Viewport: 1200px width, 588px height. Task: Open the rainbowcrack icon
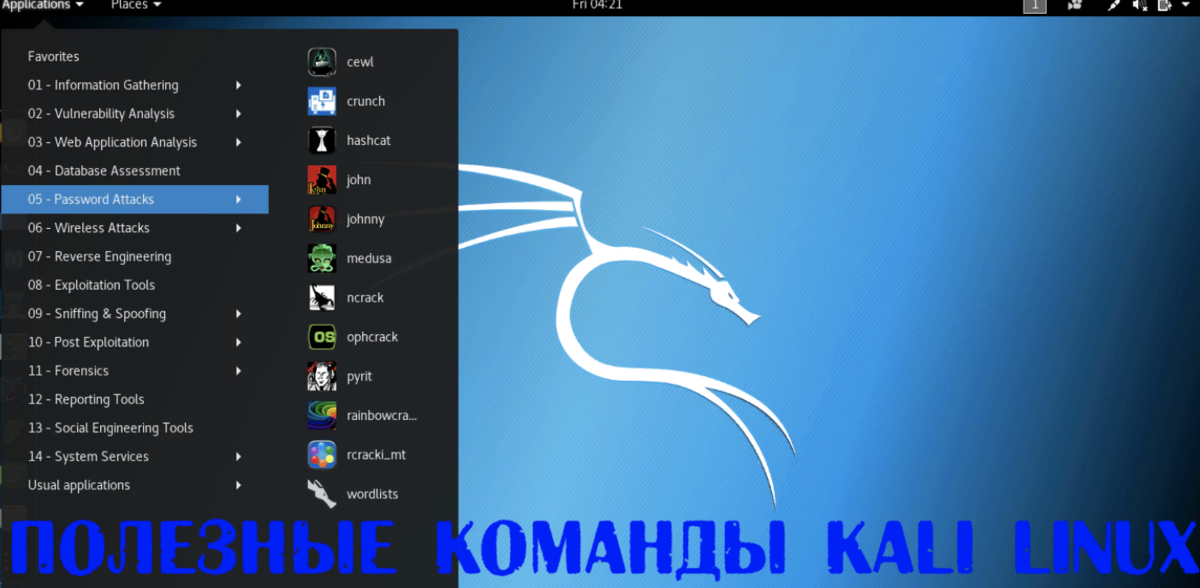pos(322,415)
